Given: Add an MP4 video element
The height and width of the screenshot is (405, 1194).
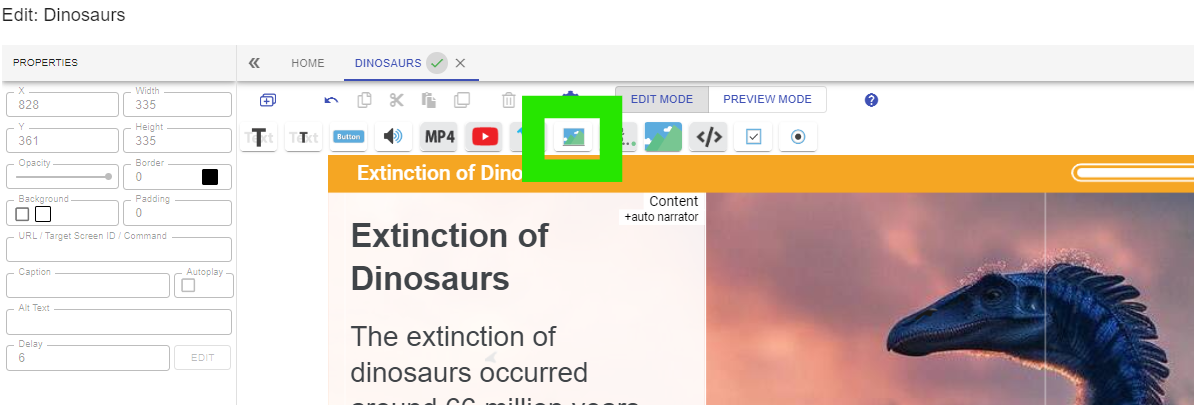Looking at the screenshot, I should click(x=439, y=137).
